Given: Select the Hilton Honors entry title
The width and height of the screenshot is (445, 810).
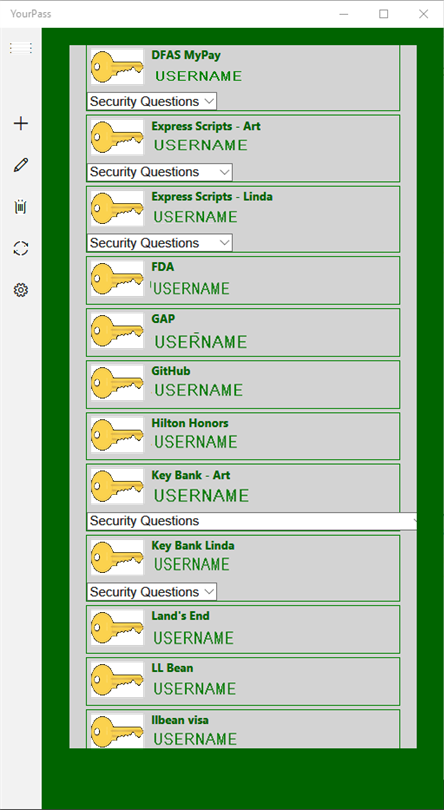Looking at the screenshot, I should [190, 423].
